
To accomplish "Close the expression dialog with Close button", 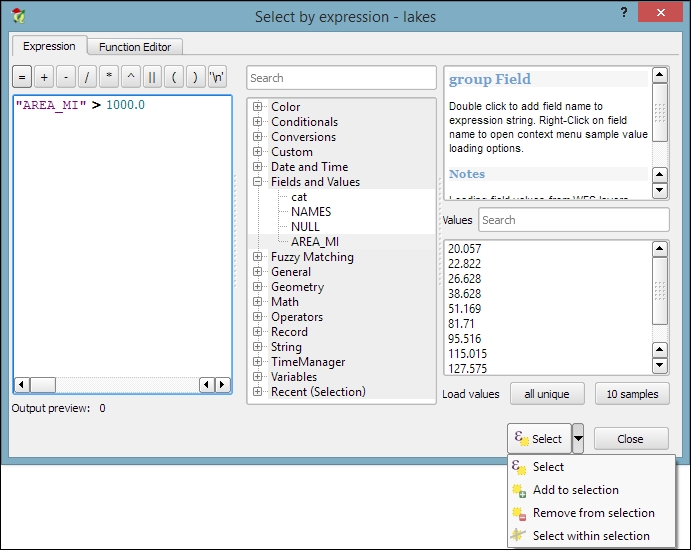I will point(631,439).
